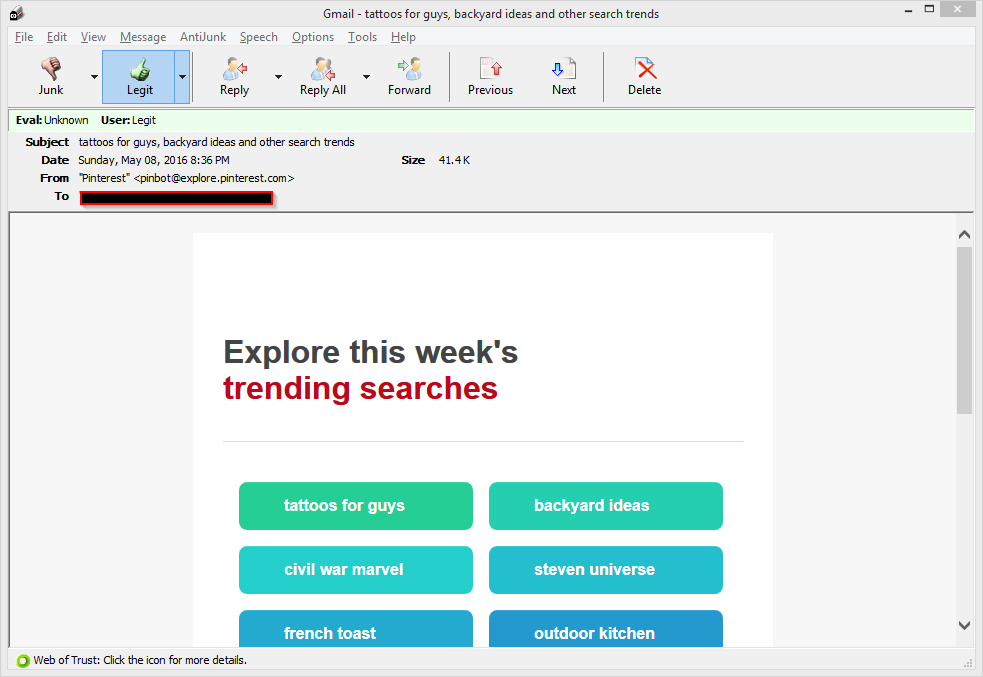This screenshot has width=983, height=677.
Task: Click the 'civil war marvel' button
Action: 355,570
